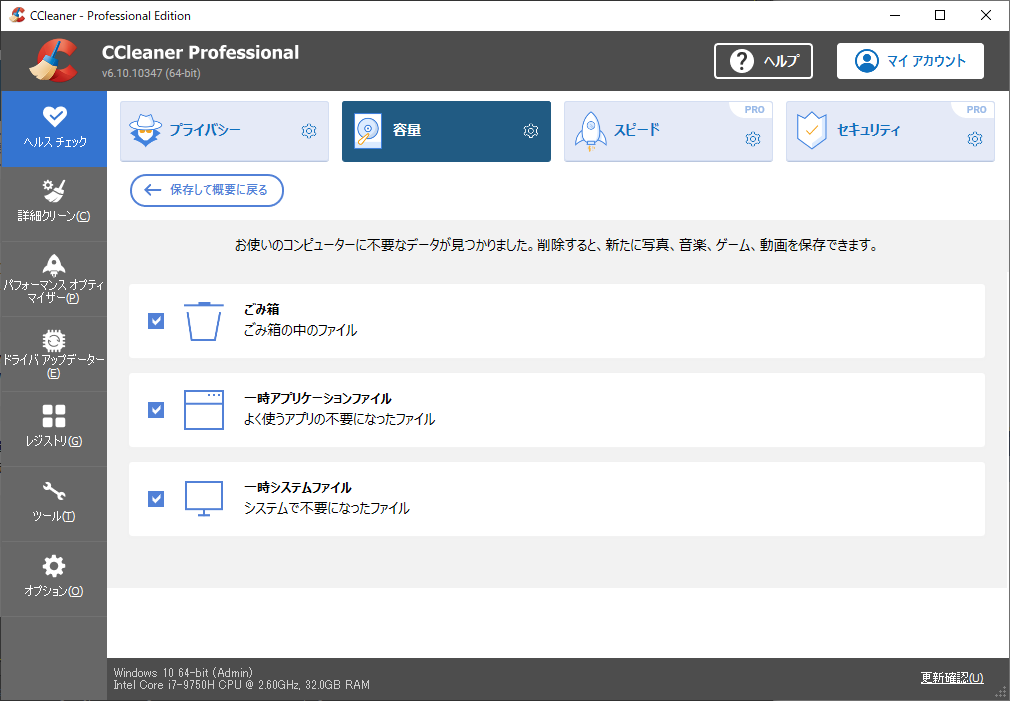Click the CCleaner title bar icon
Screen dimensions: 1010x701
(x=17, y=15)
